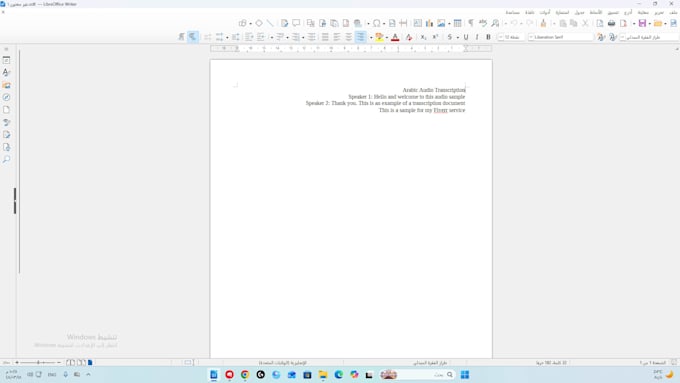Click the Insert Image icon
This screenshot has height=383, width=680.
441,23
